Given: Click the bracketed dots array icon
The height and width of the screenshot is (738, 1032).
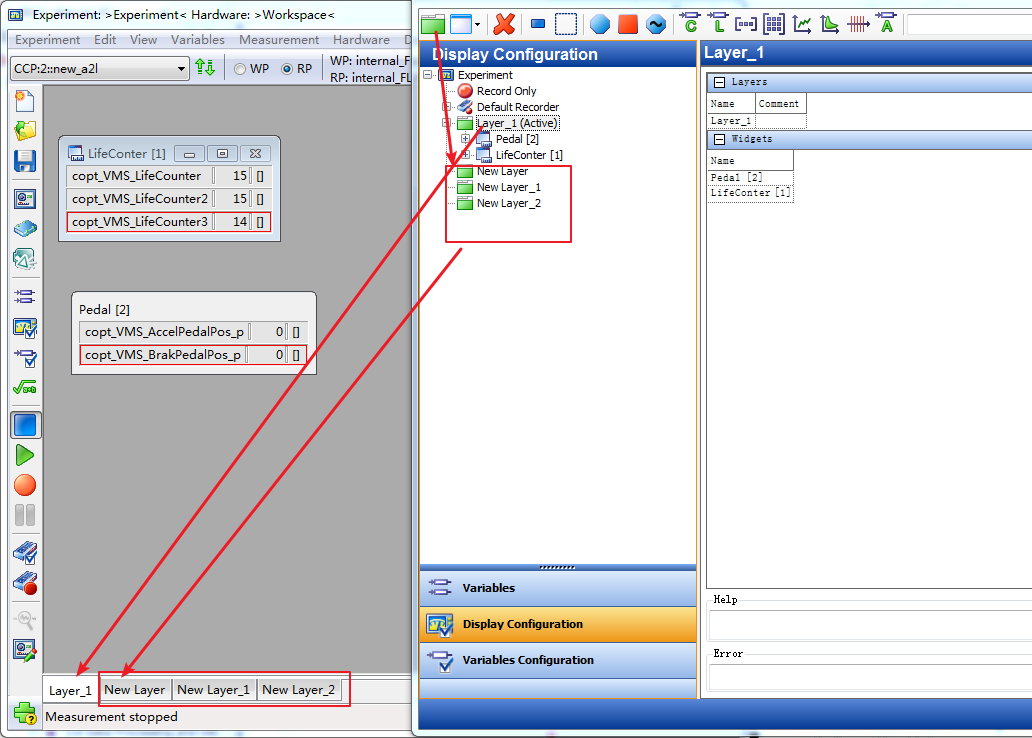Looking at the screenshot, I should [x=746, y=24].
